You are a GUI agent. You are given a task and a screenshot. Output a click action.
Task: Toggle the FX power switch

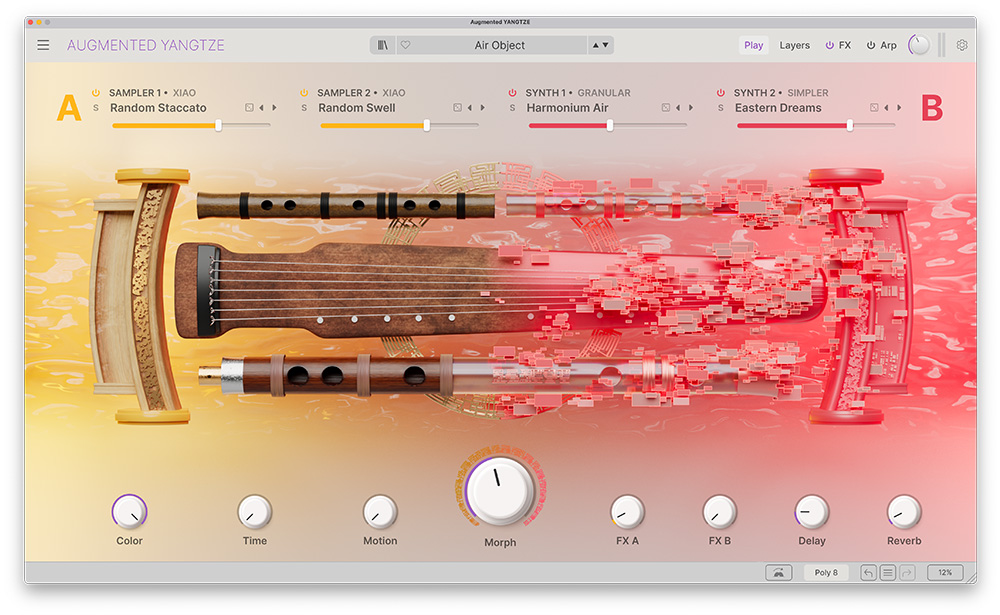829,45
